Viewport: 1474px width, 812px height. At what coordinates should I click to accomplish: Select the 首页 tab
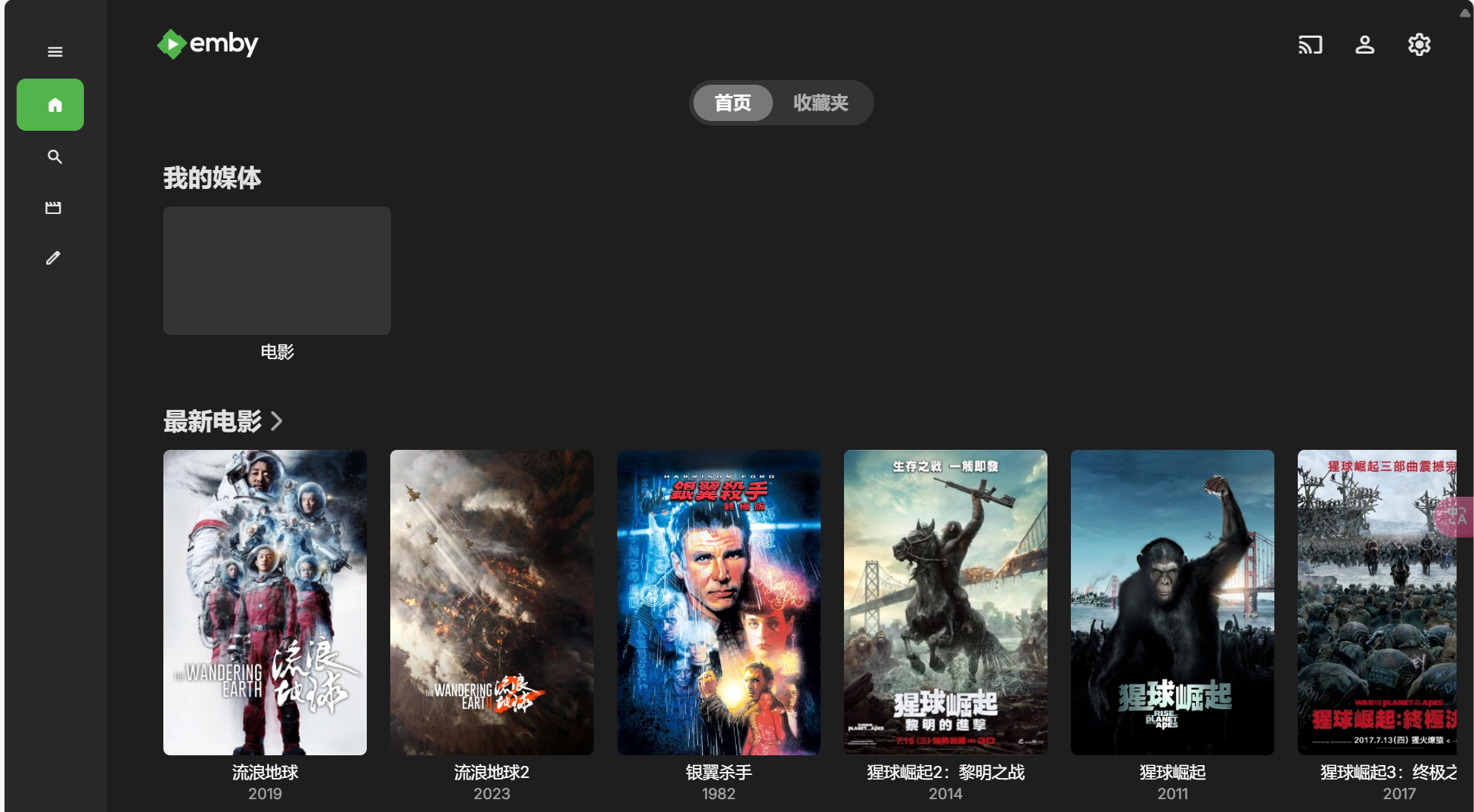pyautogui.click(x=733, y=103)
